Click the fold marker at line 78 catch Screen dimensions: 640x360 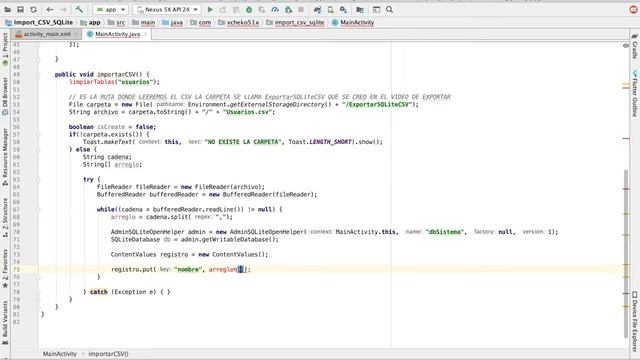(x=38, y=292)
